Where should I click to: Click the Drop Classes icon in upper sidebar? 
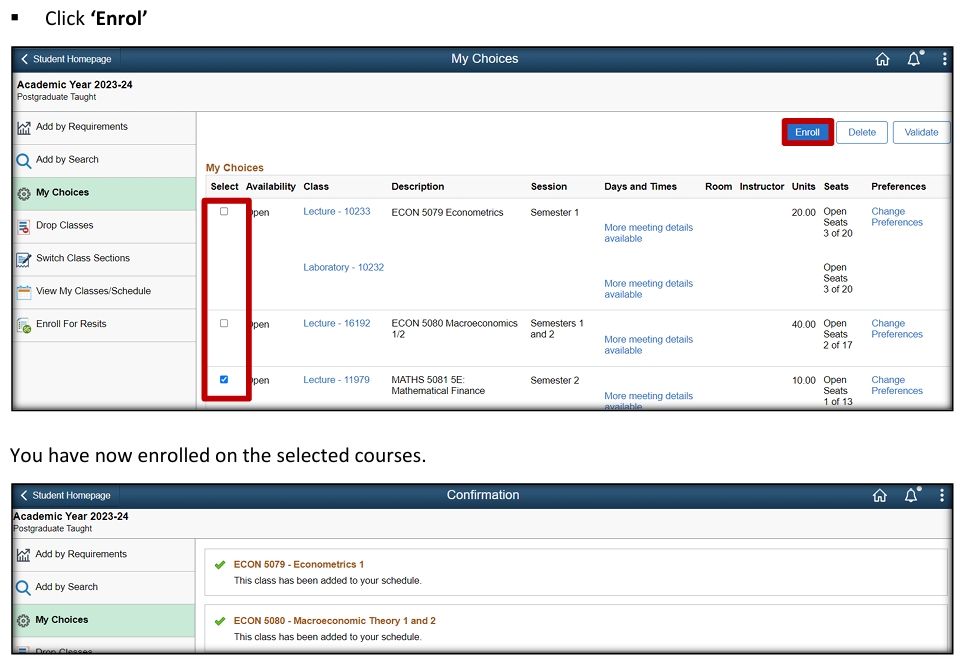(24, 227)
